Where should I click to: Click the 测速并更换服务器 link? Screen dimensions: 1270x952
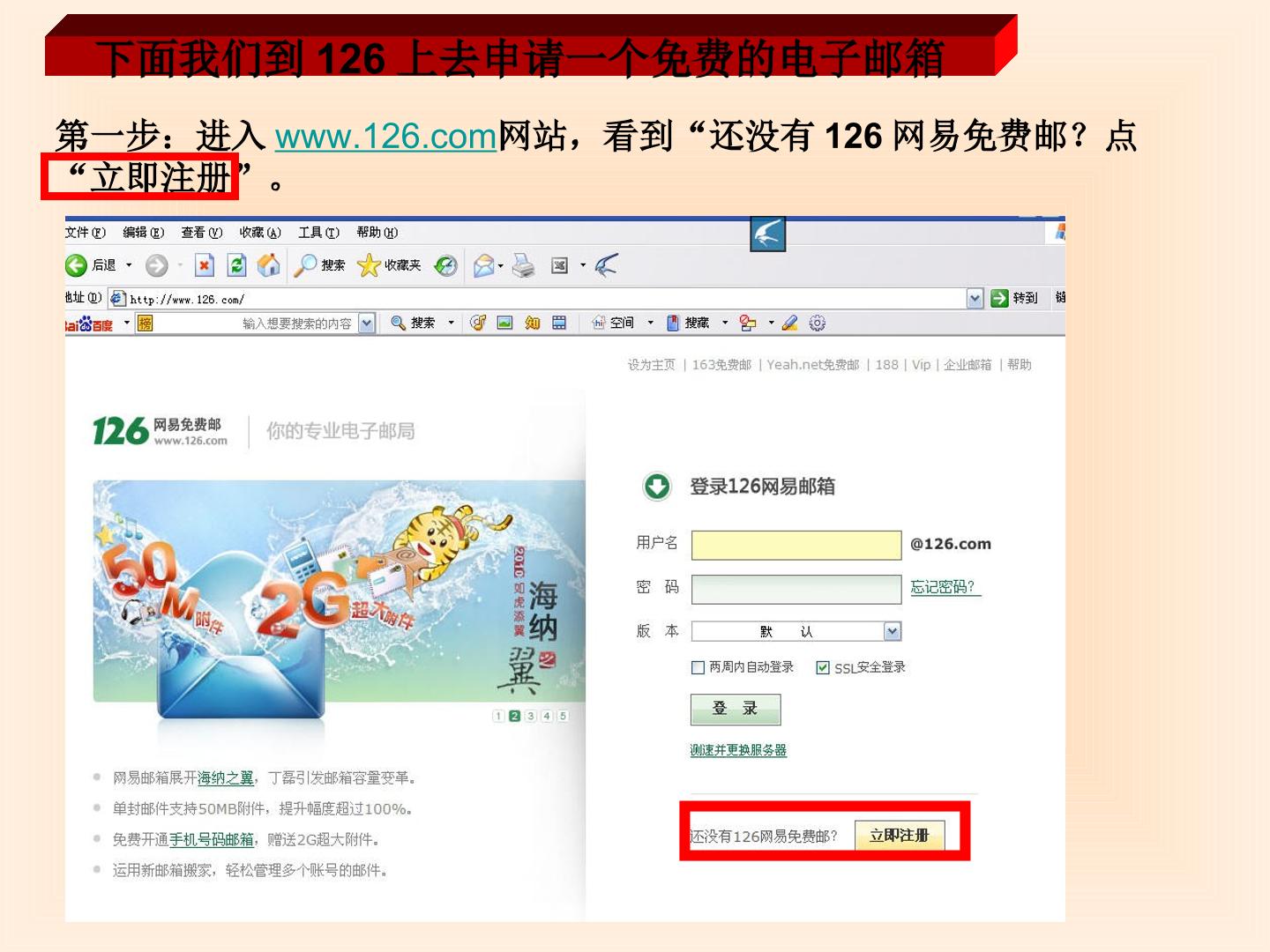pyautogui.click(x=738, y=750)
